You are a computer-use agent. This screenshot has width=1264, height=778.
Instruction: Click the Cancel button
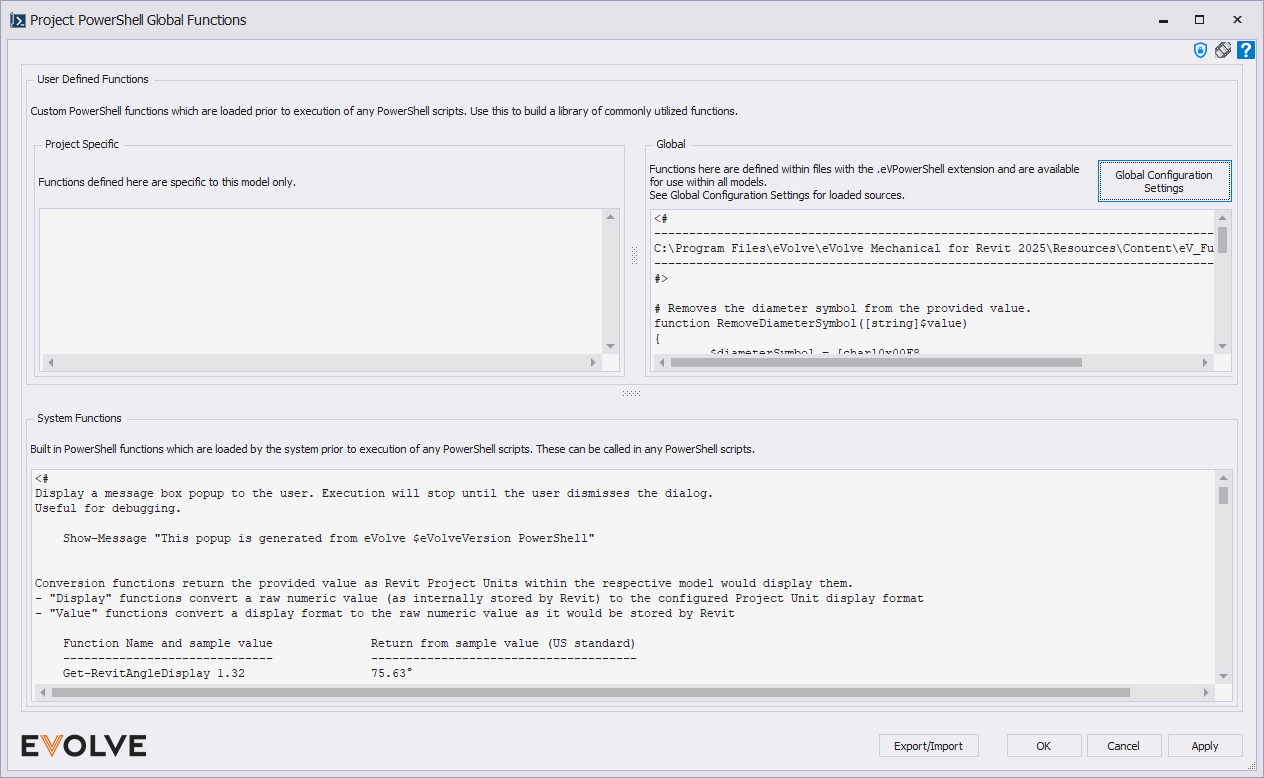click(x=1124, y=746)
